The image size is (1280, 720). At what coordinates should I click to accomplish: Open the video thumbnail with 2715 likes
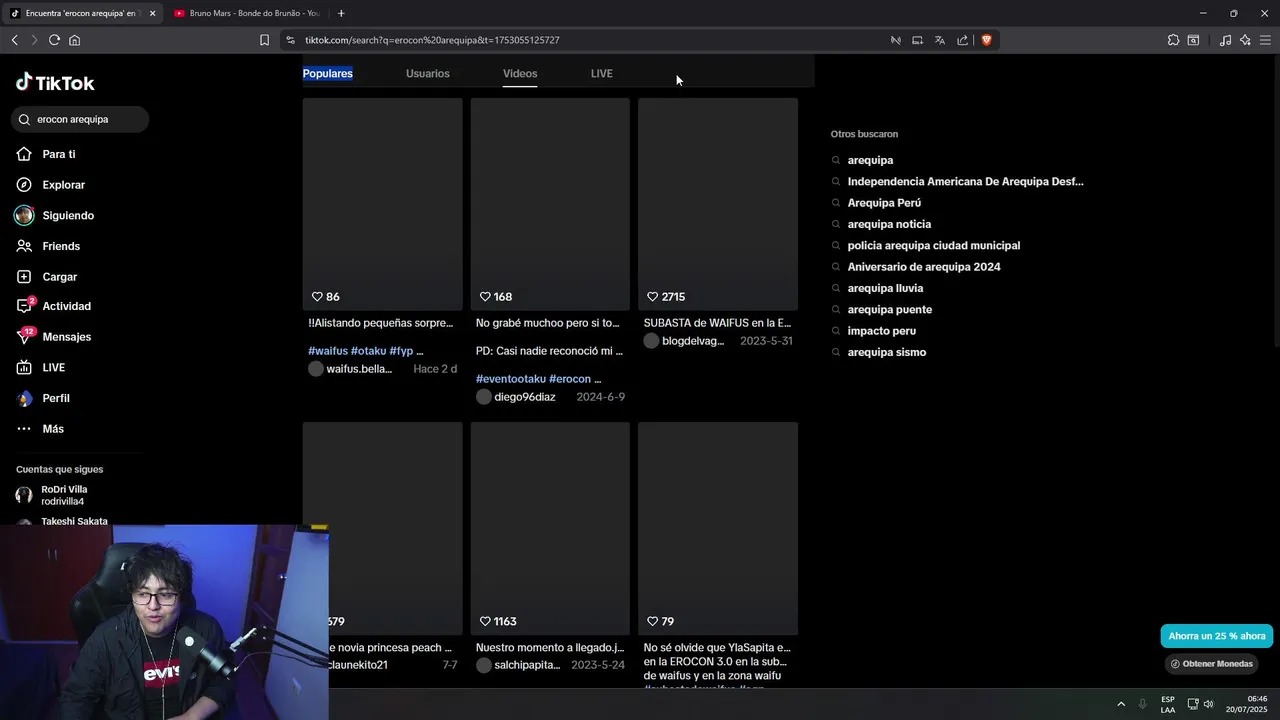(718, 204)
